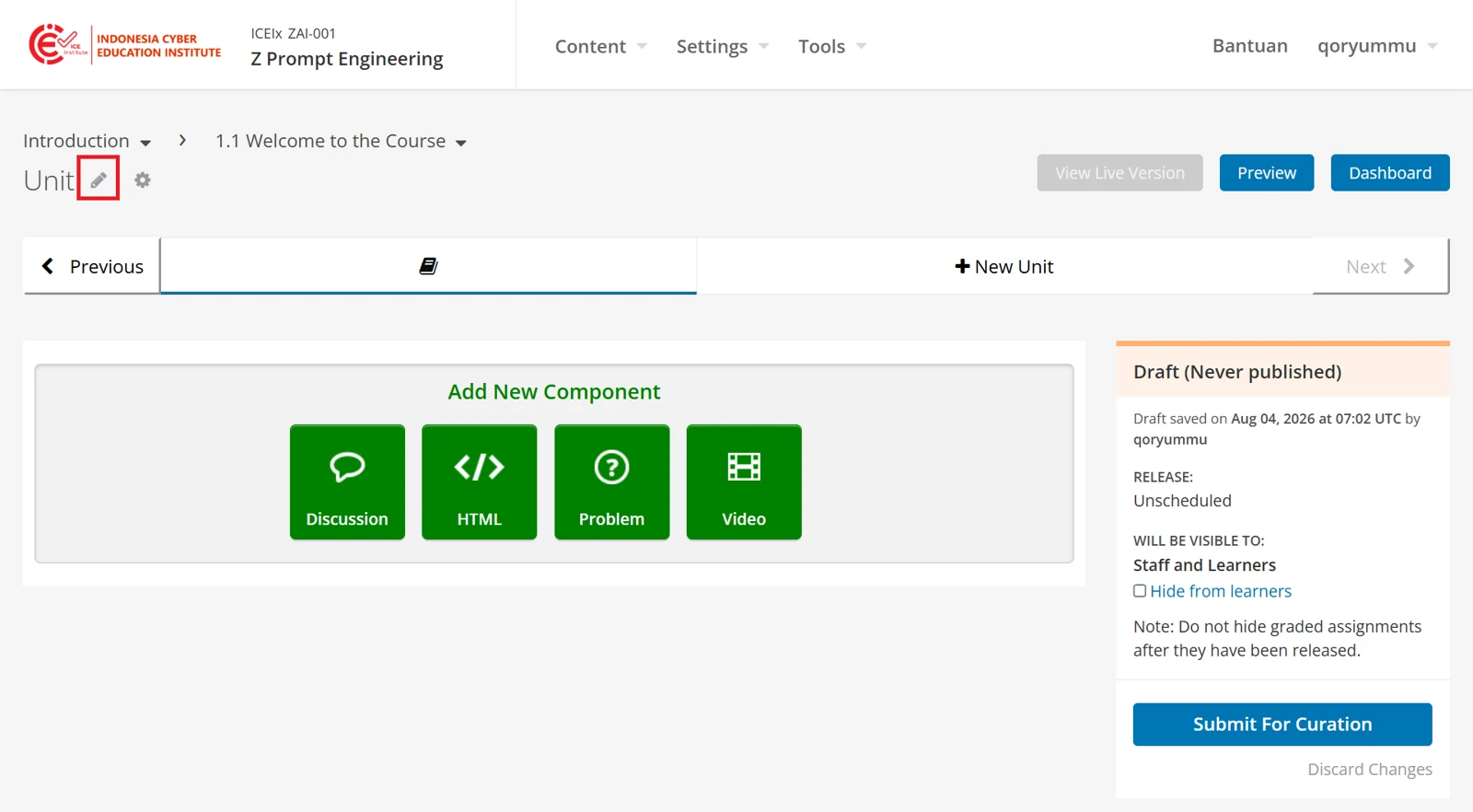
Task: Click the Staff and Learners visibility text
Action: (1204, 565)
